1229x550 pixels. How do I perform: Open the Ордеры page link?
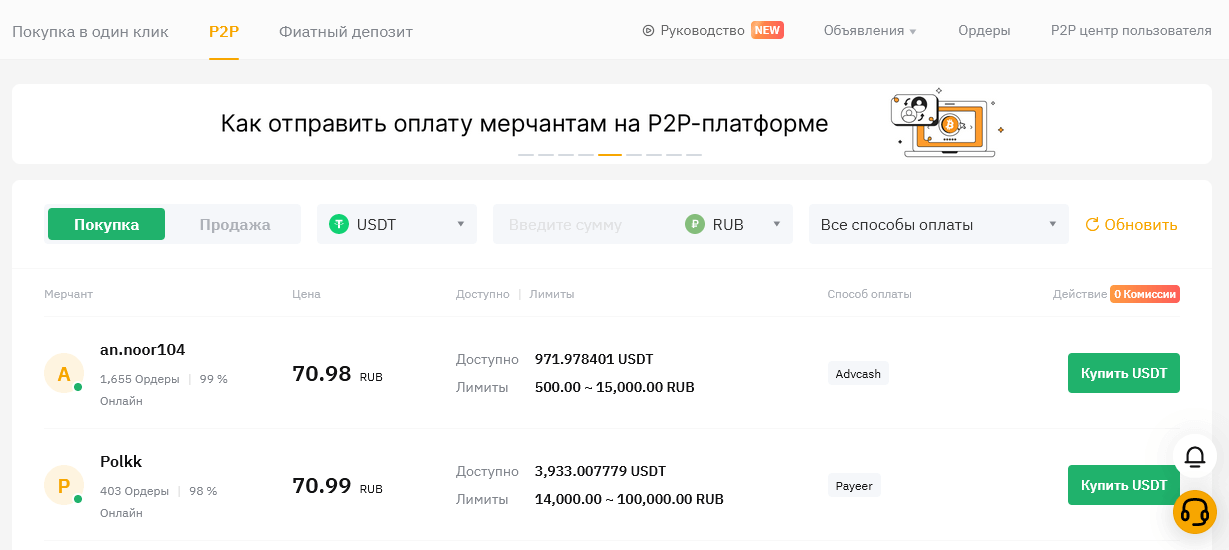(x=983, y=31)
